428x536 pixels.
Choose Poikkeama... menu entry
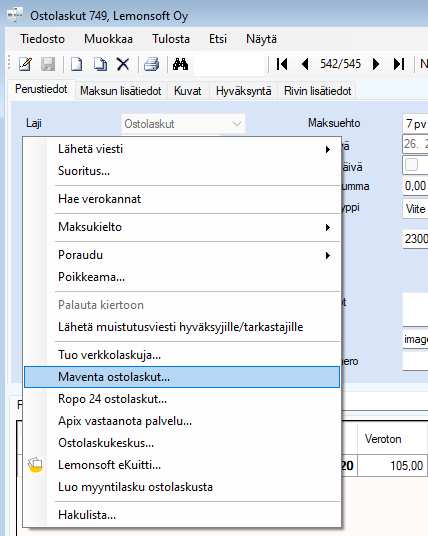(x=182, y=277)
